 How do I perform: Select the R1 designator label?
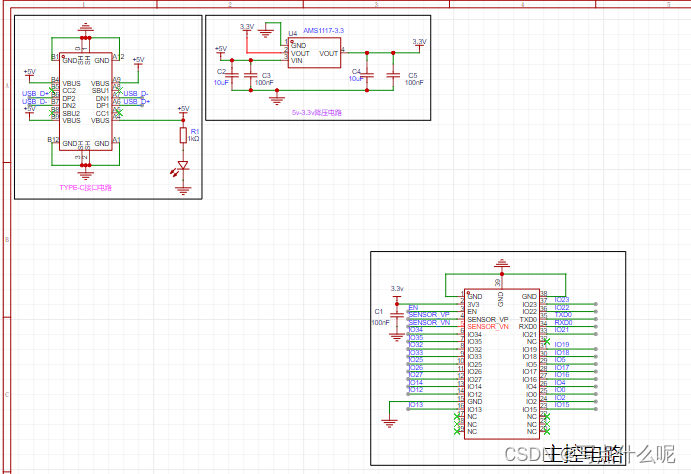[x=195, y=131]
